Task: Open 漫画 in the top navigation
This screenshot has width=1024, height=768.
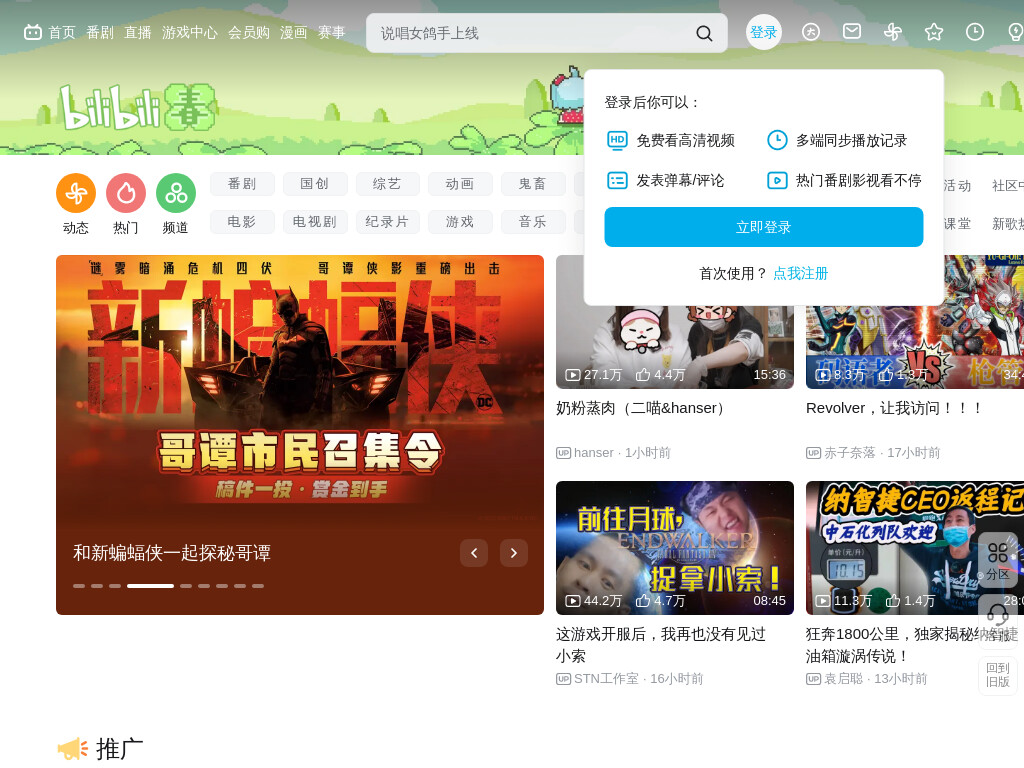Action: (293, 33)
